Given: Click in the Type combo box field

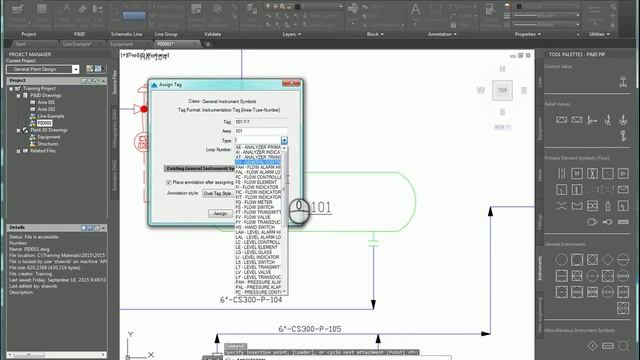Looking at the screenshot, I should click(x=258, y=140).
